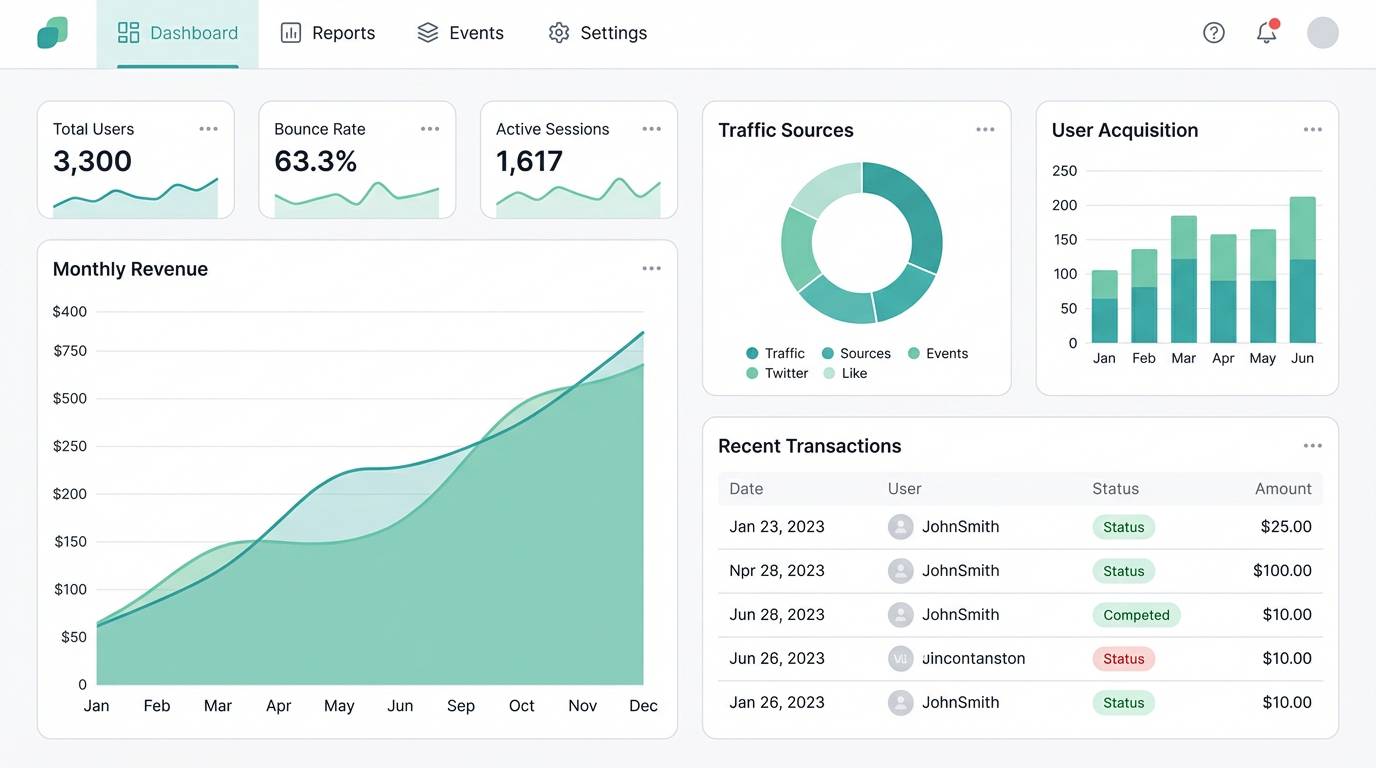Open the Recent Transactions options menu
The height and width of the screenshot is (768, 1376).
pyautogui.click(x=1313, y=445)
